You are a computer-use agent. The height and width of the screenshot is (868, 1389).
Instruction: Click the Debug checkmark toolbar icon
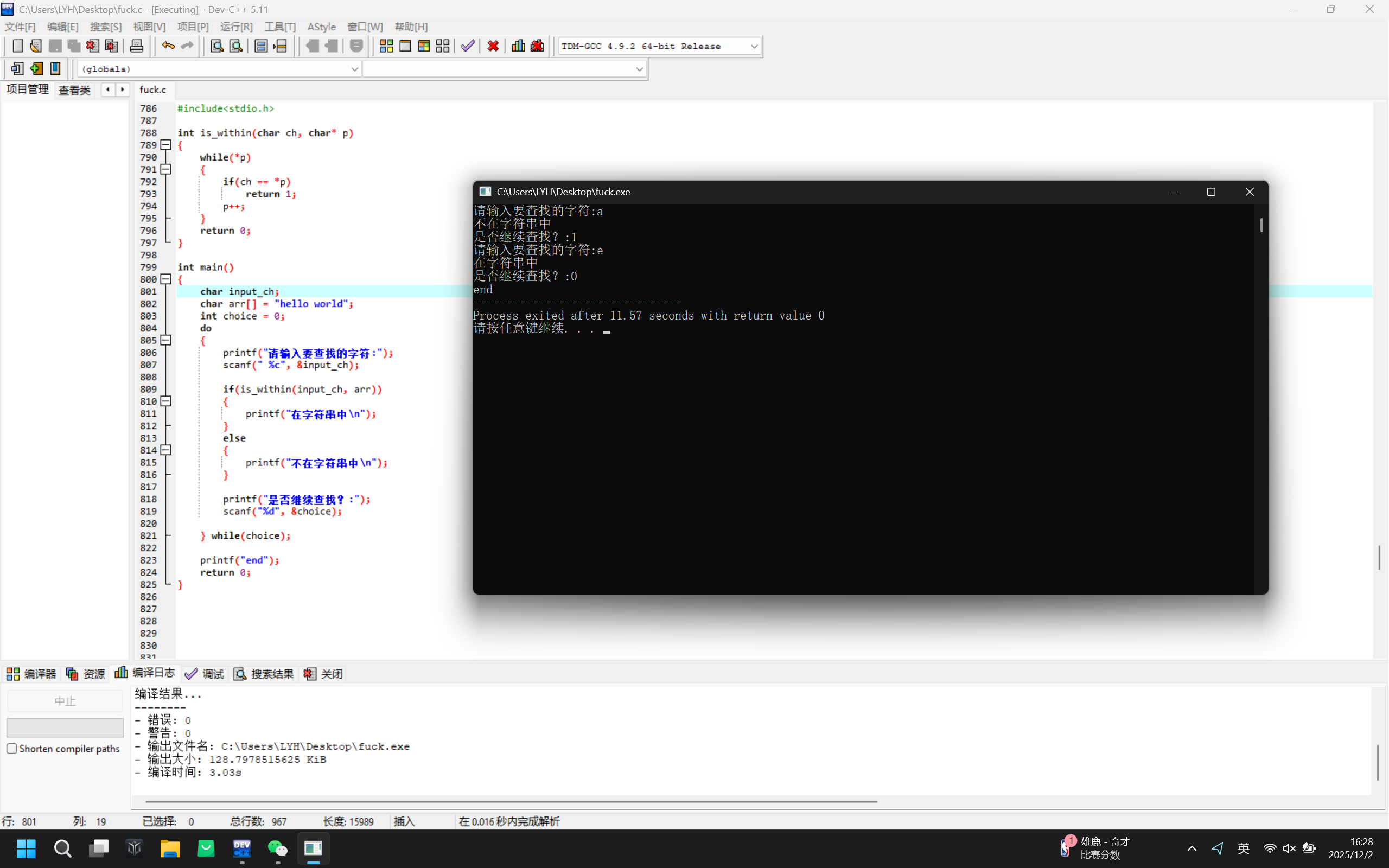pyautogui.click(x=468, y=46)
